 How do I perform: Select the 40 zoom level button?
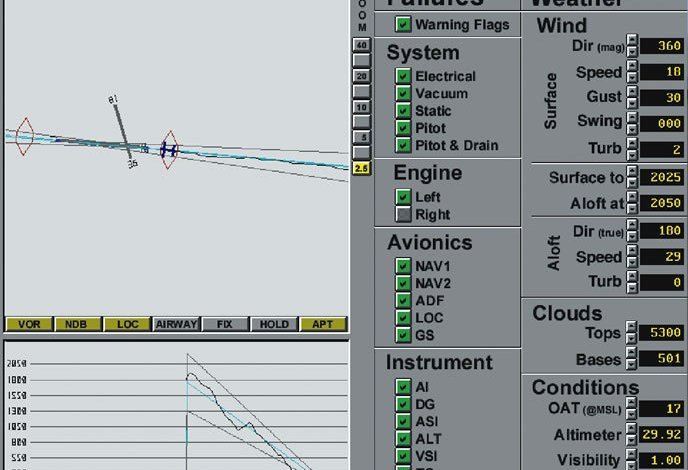[362, 45]
